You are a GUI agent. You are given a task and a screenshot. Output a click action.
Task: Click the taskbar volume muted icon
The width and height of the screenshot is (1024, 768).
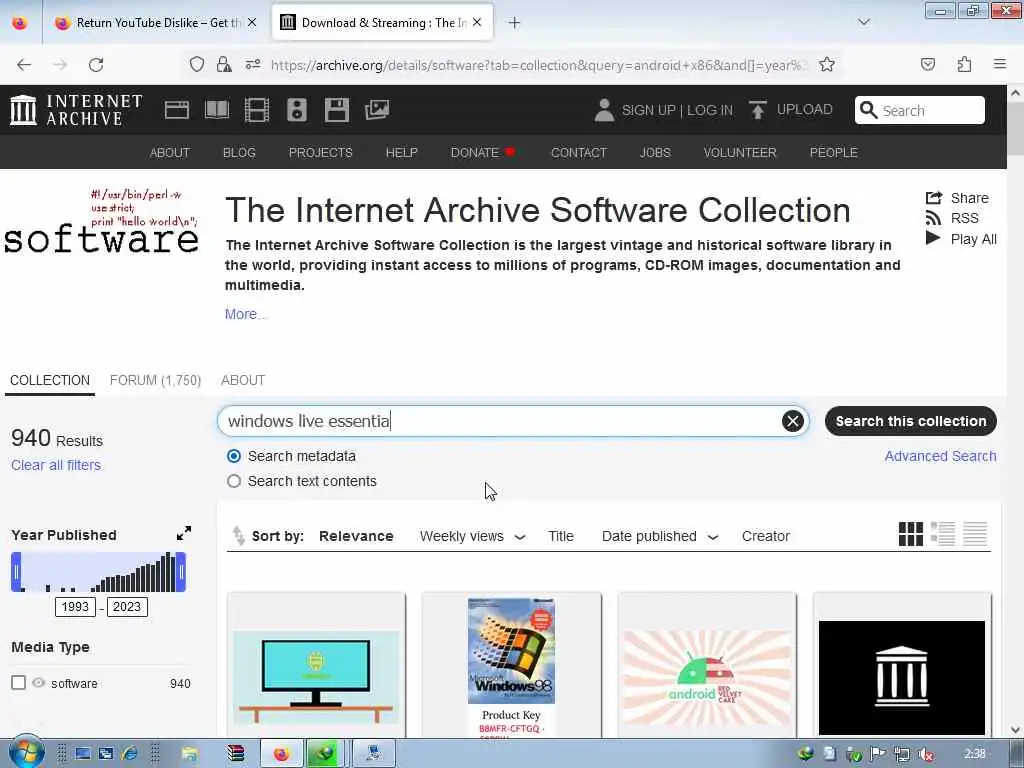click(x=925, y=754)
